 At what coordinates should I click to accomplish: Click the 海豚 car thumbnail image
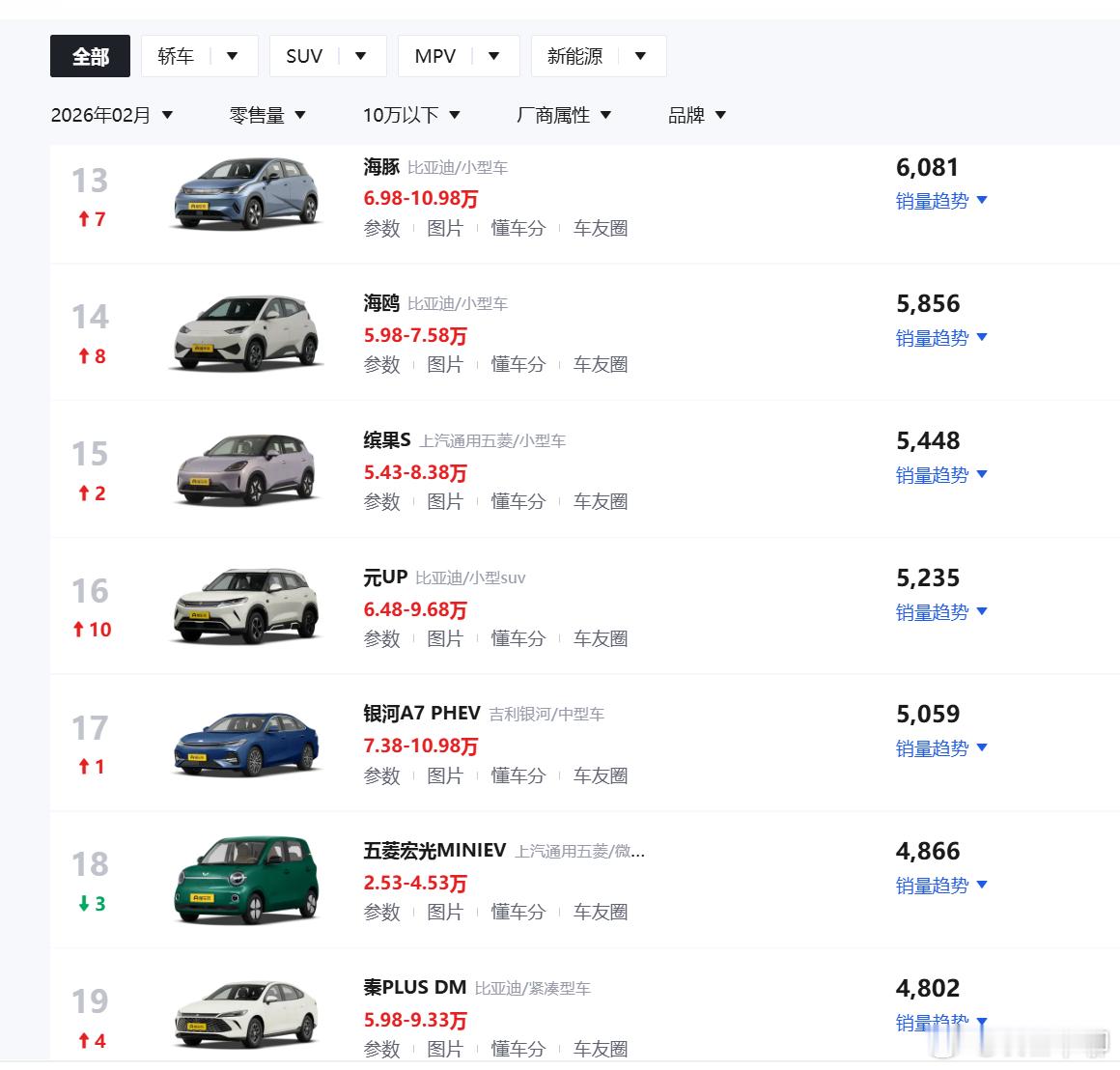pyautogui.click(x=246, y=195)
